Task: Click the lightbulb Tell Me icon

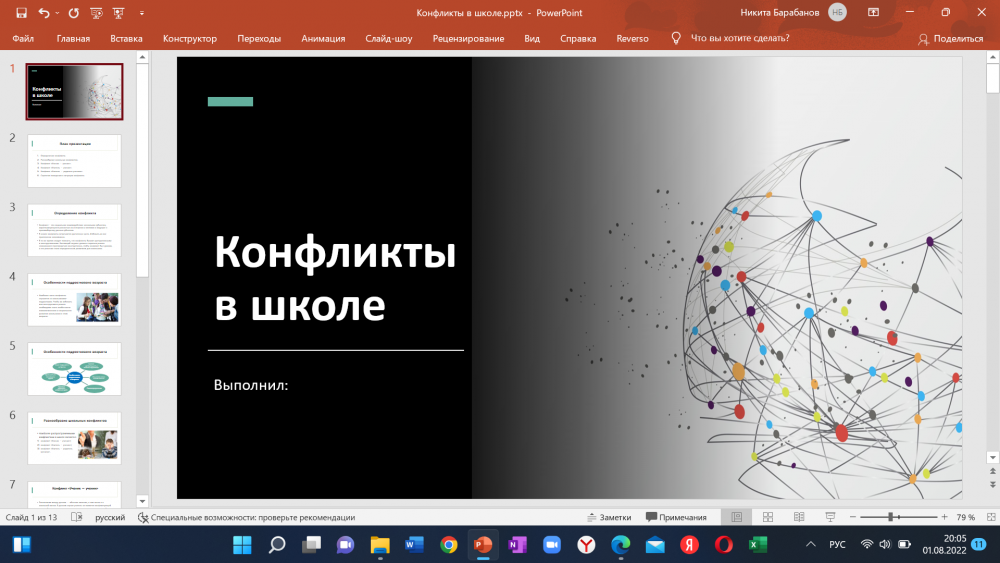Action: pyautogui.click(x=676, y=38)
